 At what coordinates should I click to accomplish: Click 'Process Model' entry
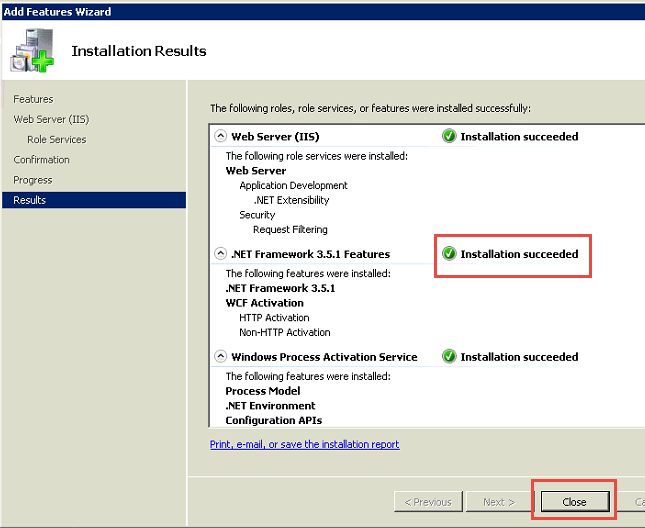pyautogui.click(x=263, y=391)
